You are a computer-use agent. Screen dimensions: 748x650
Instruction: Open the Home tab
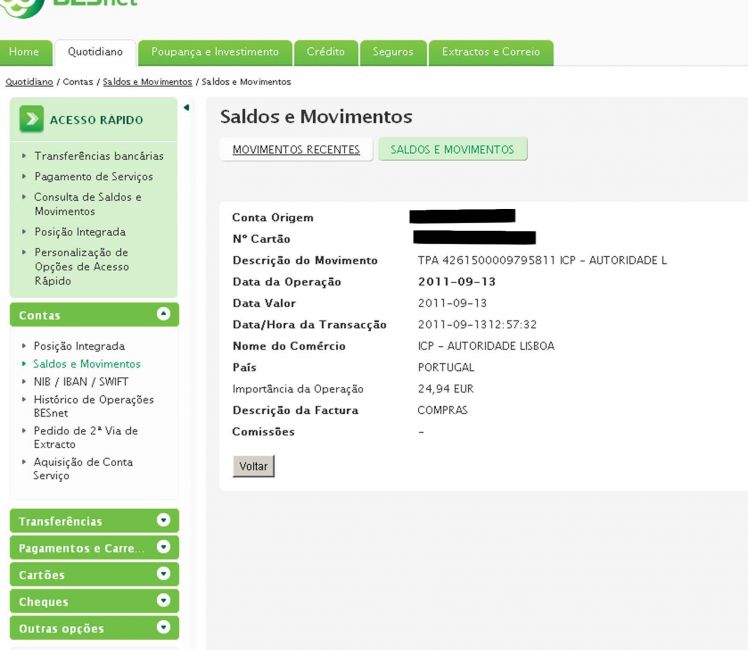tap(25, 52)
